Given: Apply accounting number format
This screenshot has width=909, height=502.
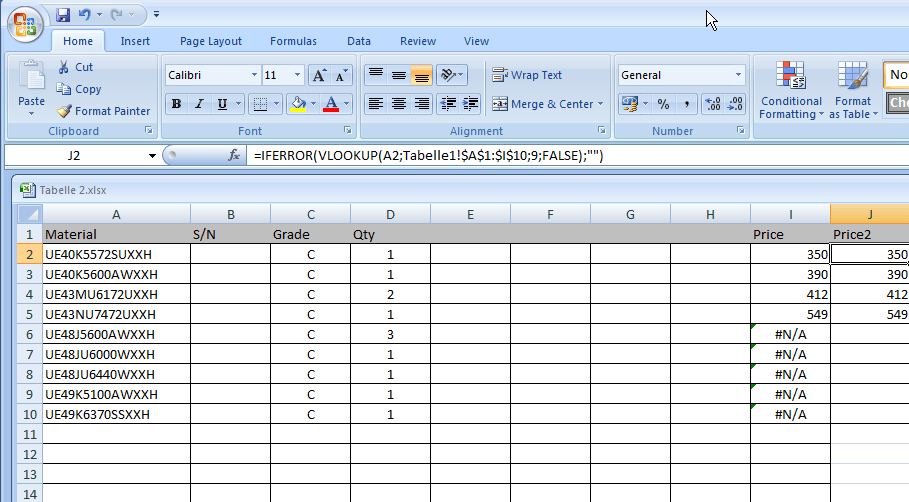Looking at the screenshot, I should 630,104.
